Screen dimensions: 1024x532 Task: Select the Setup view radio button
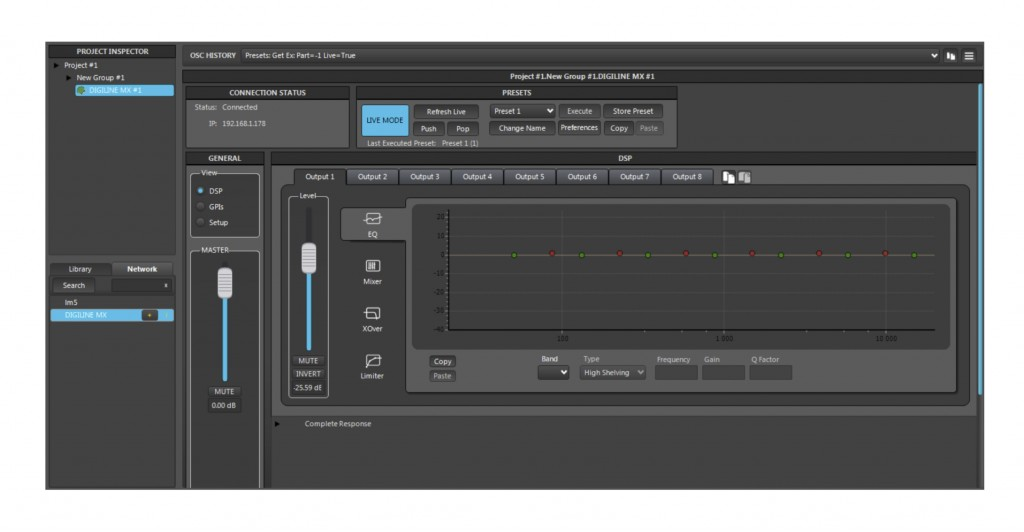point(201,222)
